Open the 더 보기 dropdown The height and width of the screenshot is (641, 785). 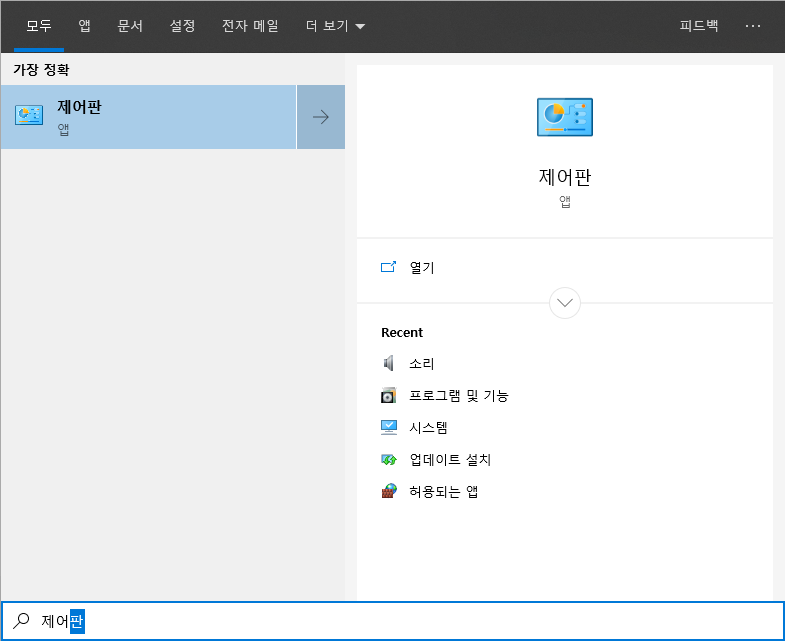click(335, 26)
